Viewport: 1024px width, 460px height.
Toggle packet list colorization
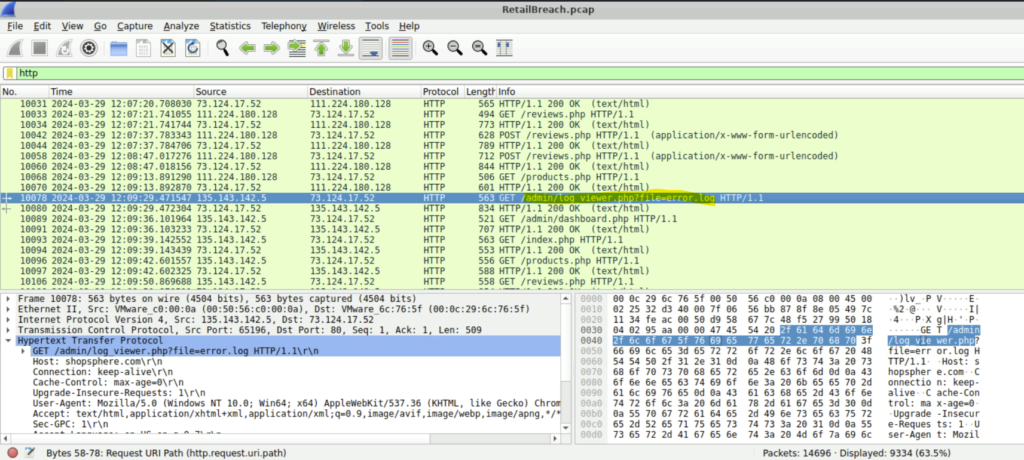coord(400,47)
